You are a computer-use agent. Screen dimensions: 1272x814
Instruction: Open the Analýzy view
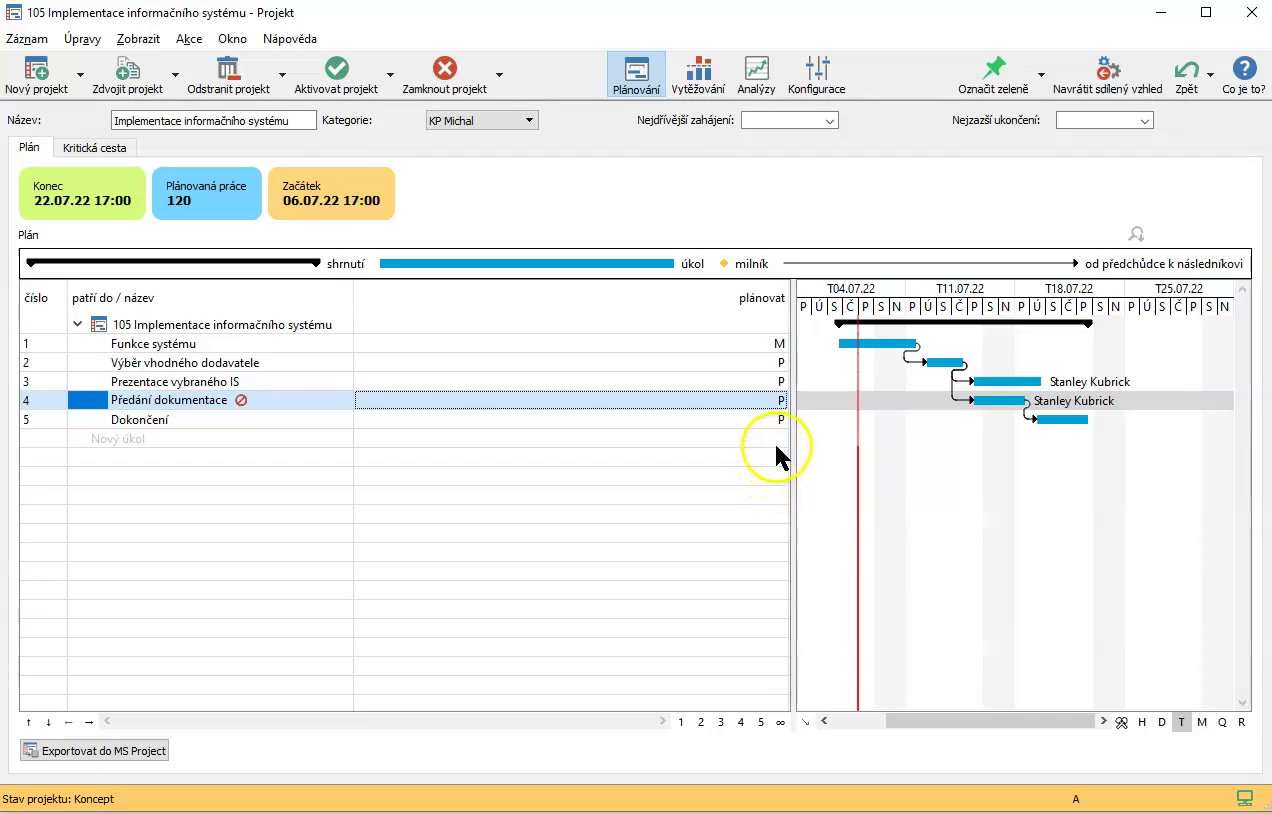coord(756,69)
